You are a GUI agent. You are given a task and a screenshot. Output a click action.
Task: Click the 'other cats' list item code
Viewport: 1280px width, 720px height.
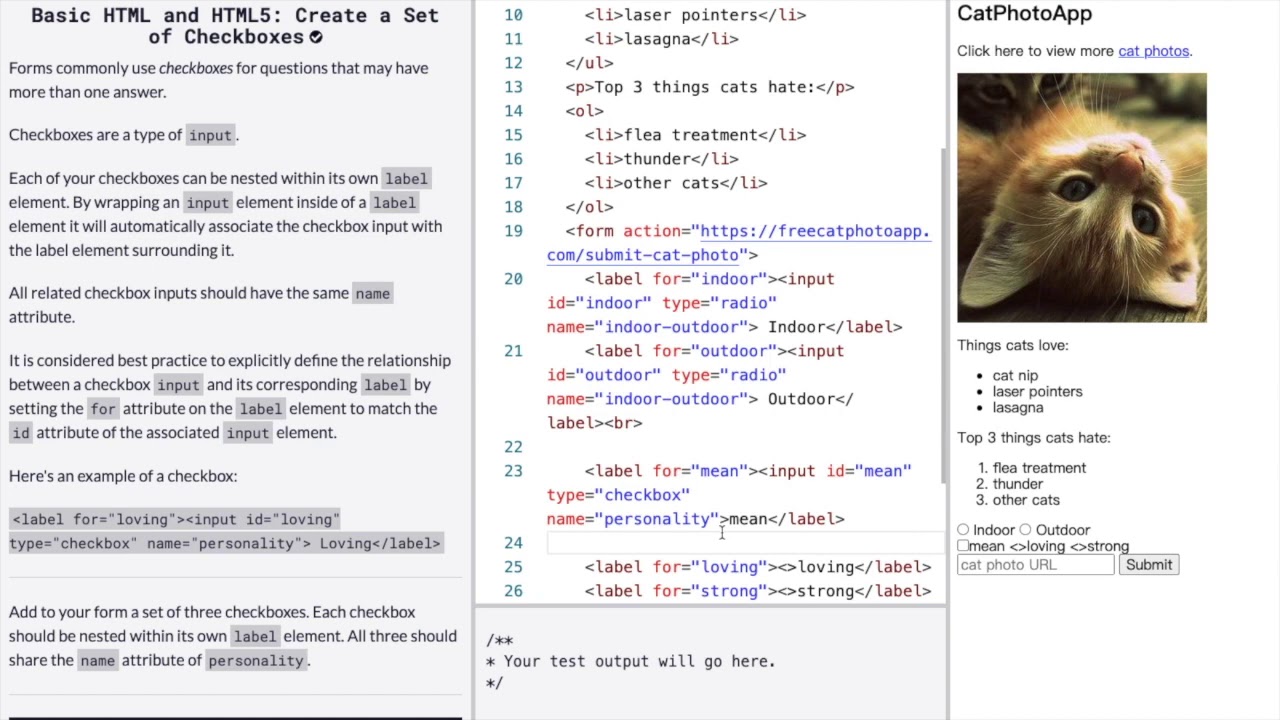coord(676,183)
